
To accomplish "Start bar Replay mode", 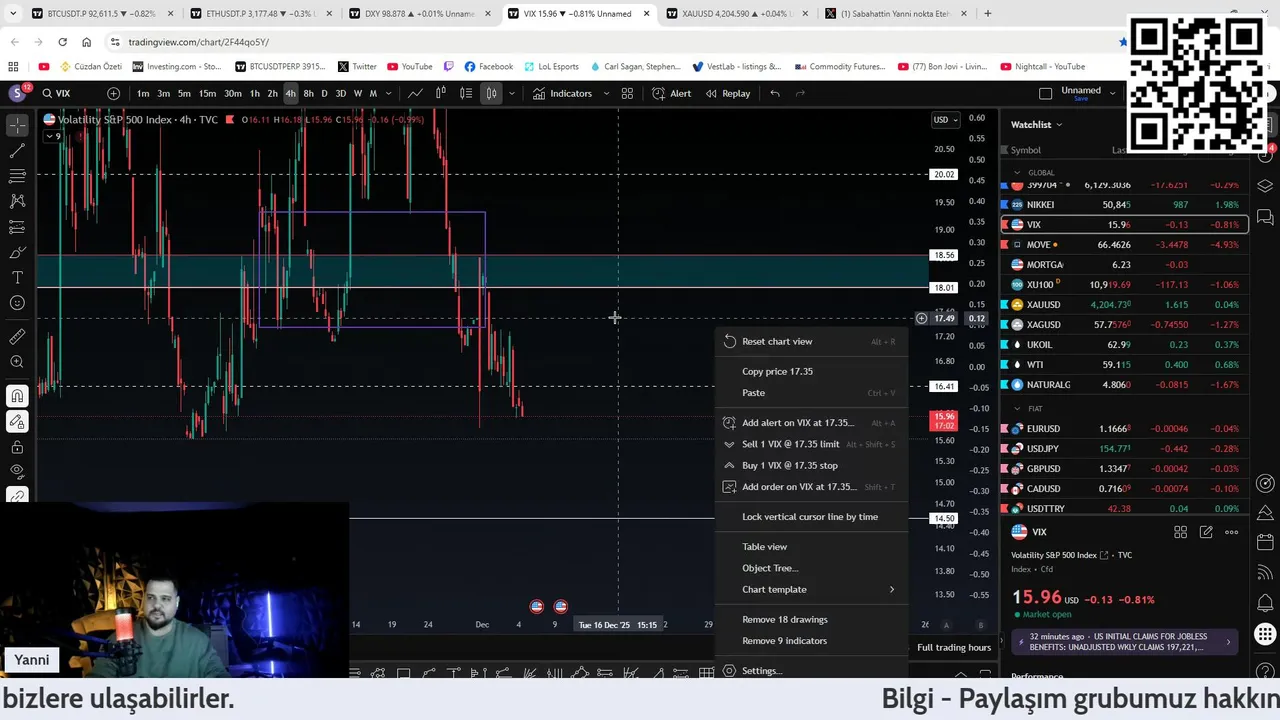I will click(727, 93).
